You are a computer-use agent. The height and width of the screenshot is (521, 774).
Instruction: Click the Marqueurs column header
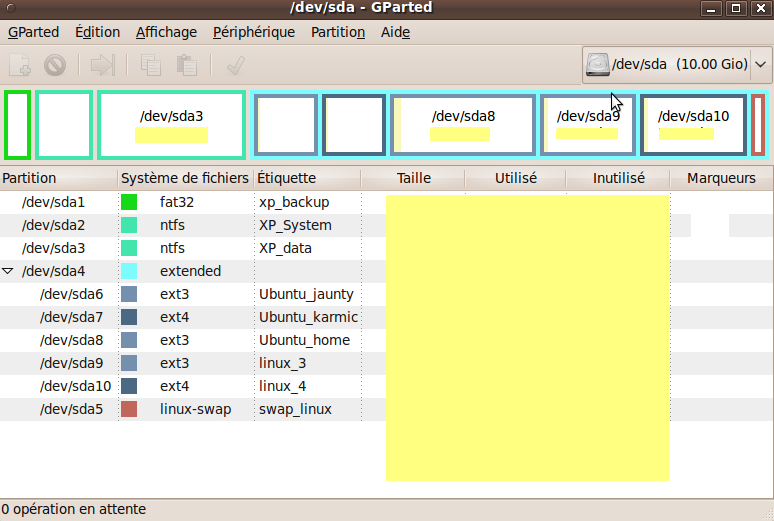click(x=721, y=178)
